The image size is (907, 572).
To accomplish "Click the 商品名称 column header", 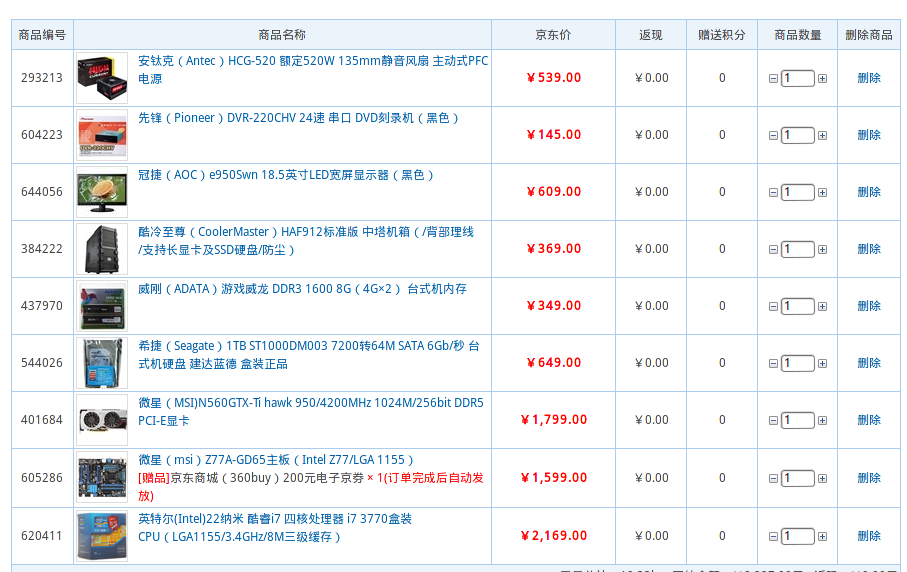I will pyautogui.click(x=282, y=35).
